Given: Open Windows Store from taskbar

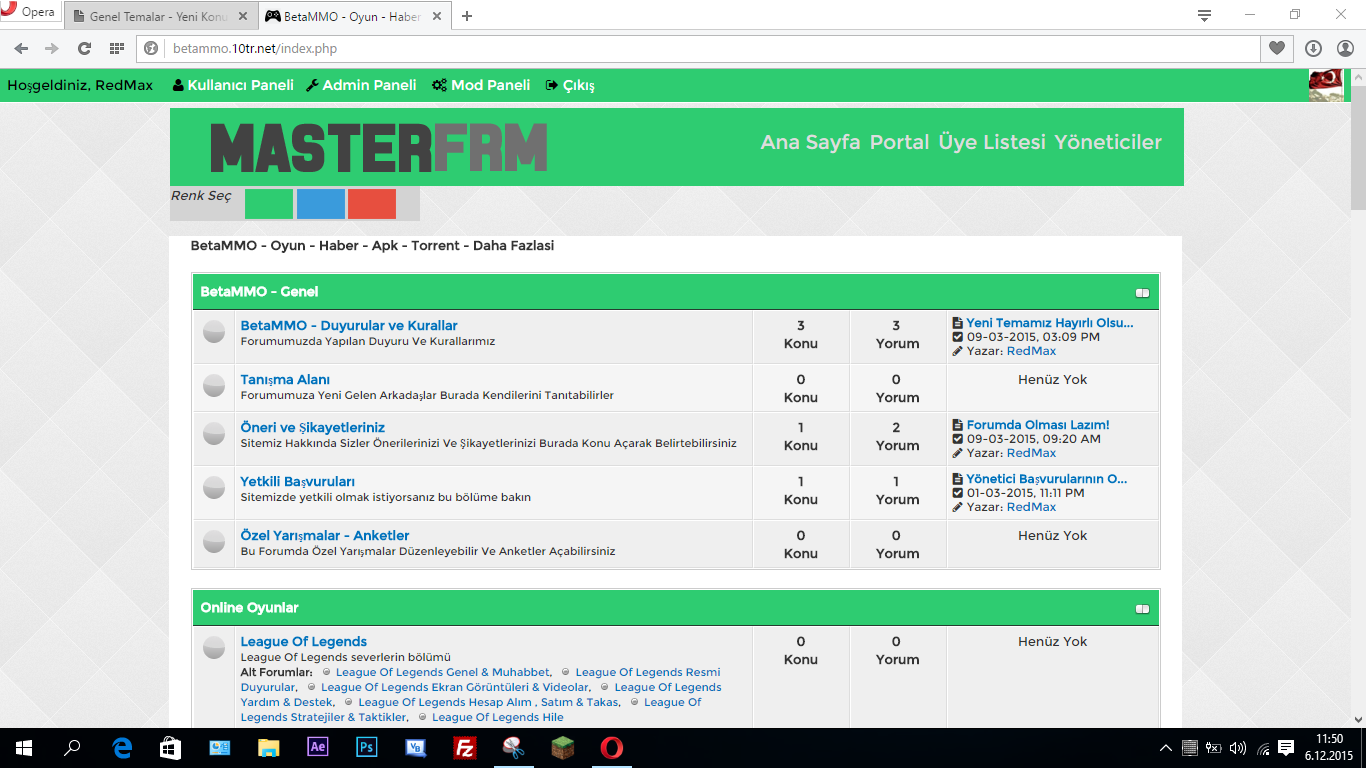Looking at the screenshot, I should pyautogui.click(x=171, y=748).
